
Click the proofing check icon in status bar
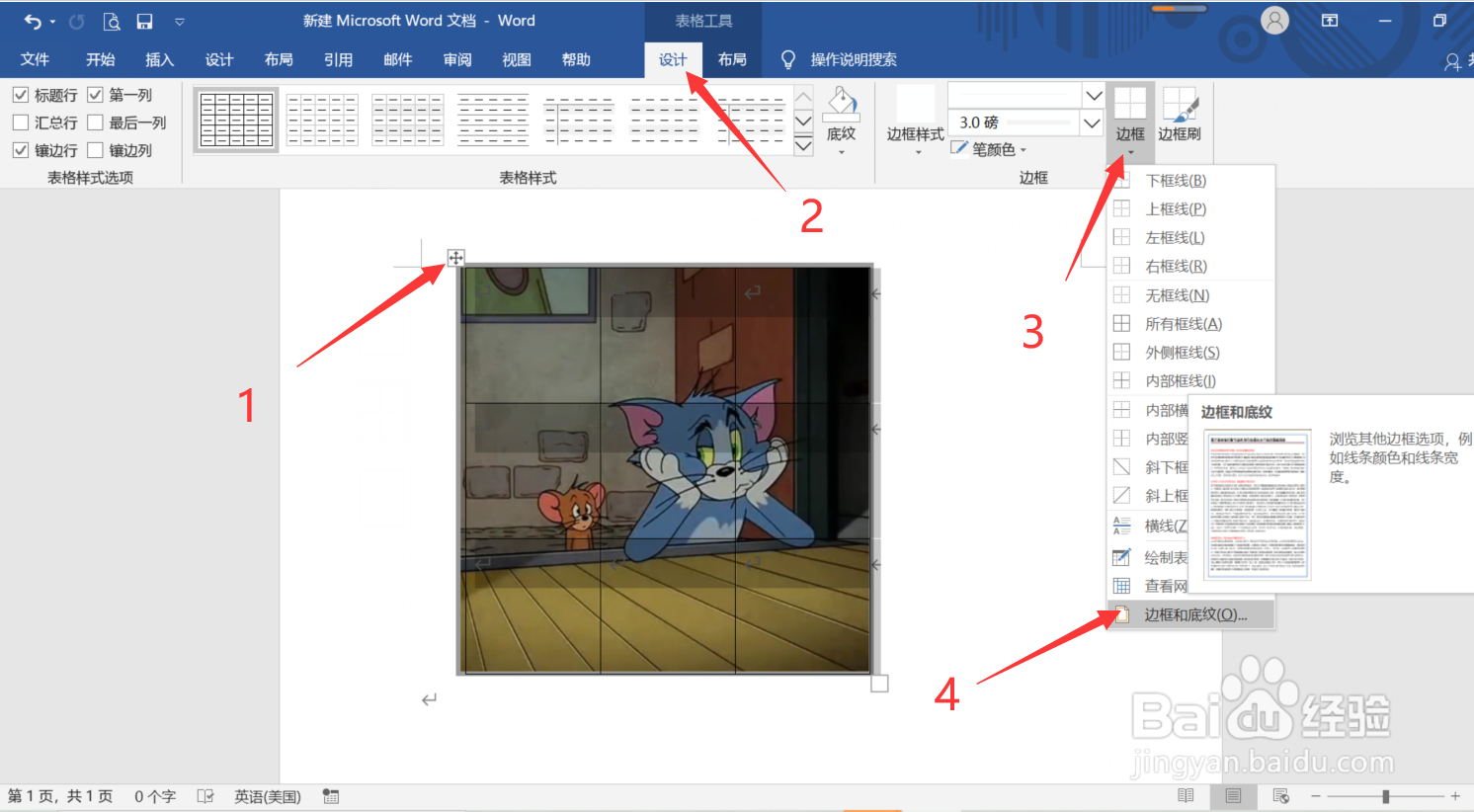pyautogui.click(x=205, y=796)
